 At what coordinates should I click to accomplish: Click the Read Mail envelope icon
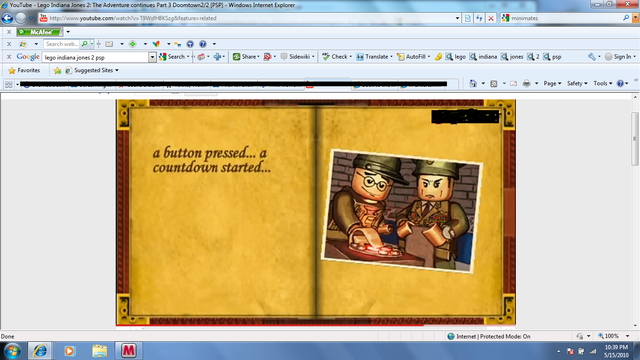click(513, 83)
